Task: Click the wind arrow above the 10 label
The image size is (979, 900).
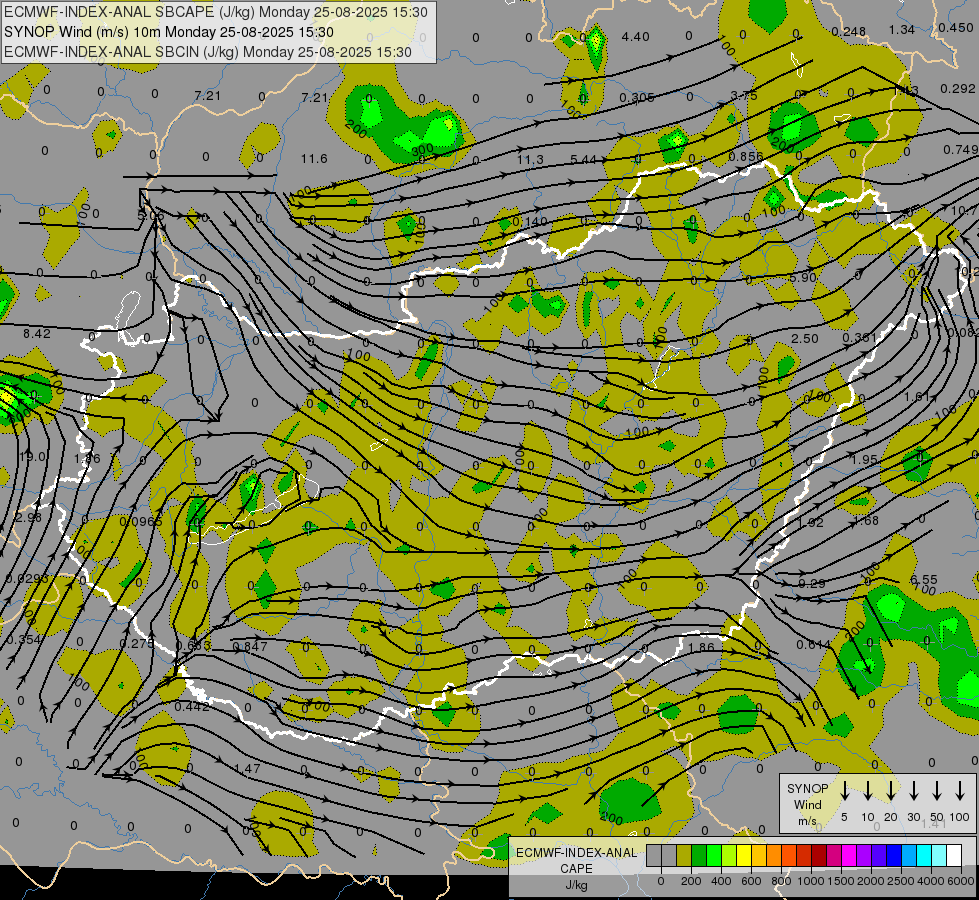Action: 868,791
